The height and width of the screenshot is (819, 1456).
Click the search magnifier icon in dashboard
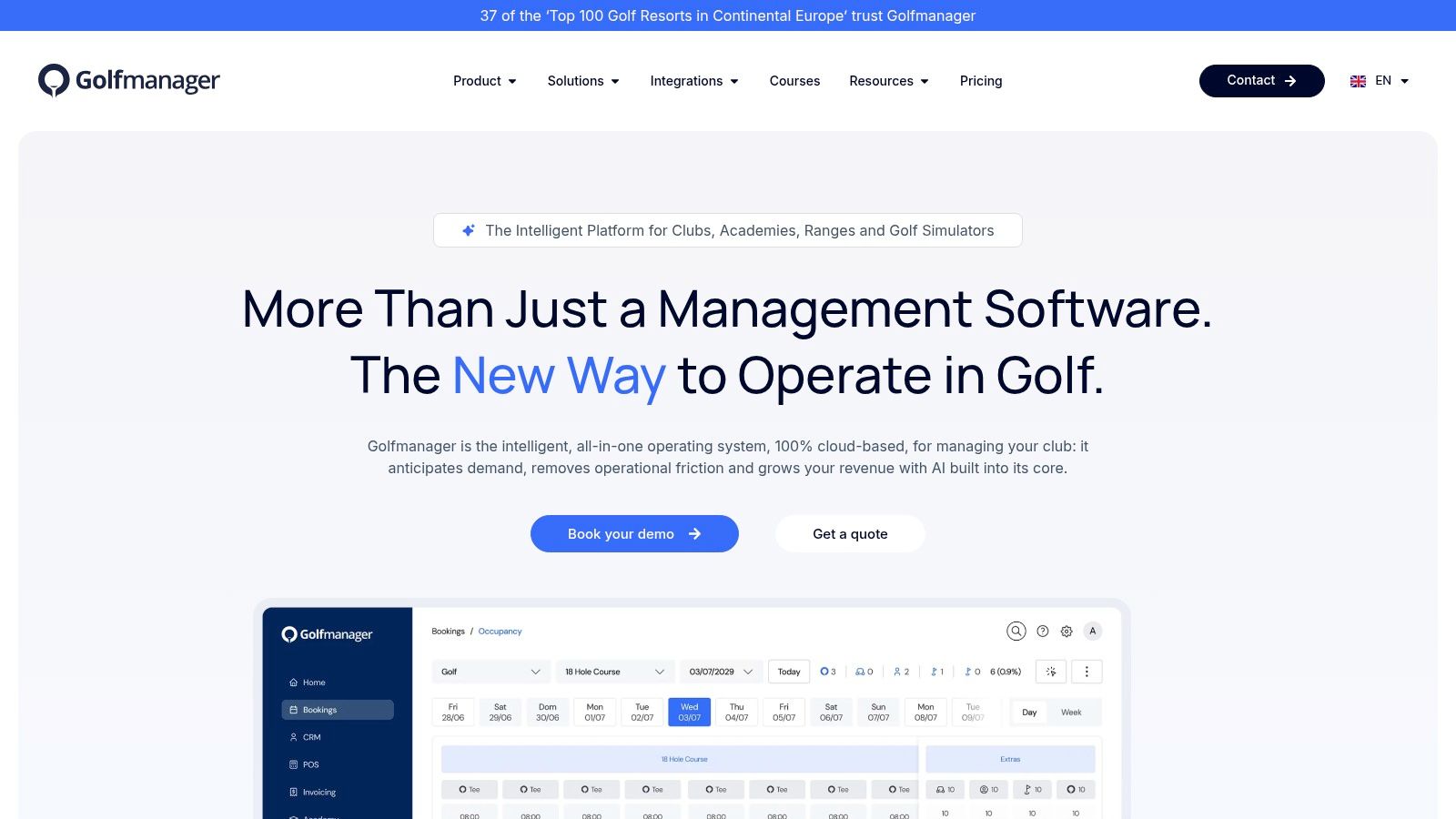(x=1016, y=631)
